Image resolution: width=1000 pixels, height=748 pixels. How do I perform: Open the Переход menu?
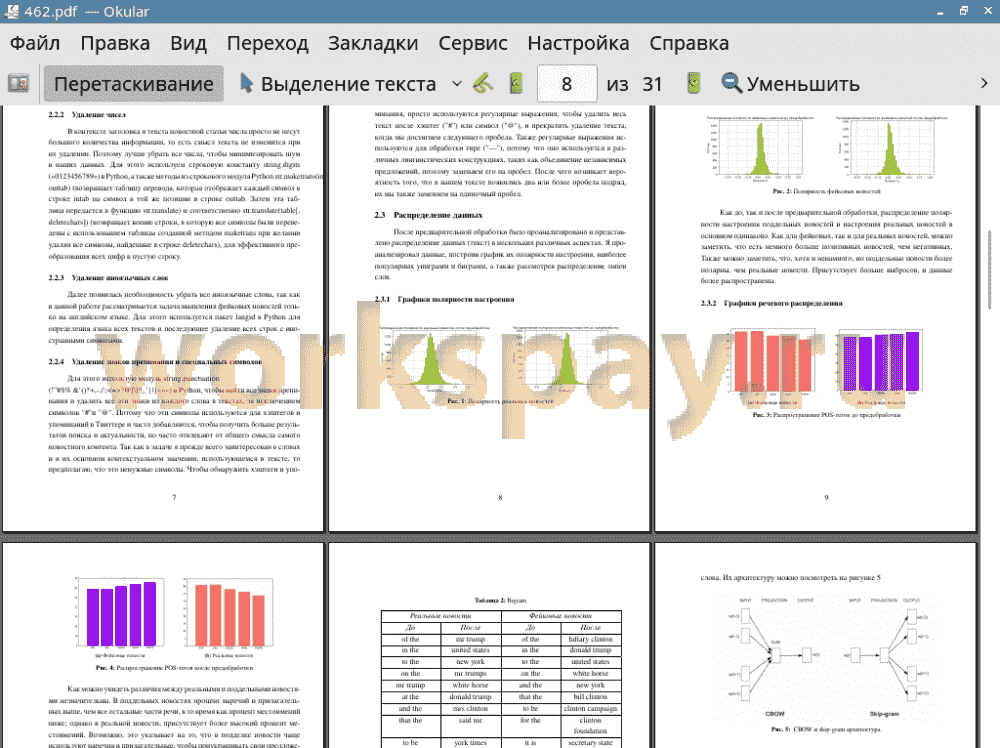(268, 43)
